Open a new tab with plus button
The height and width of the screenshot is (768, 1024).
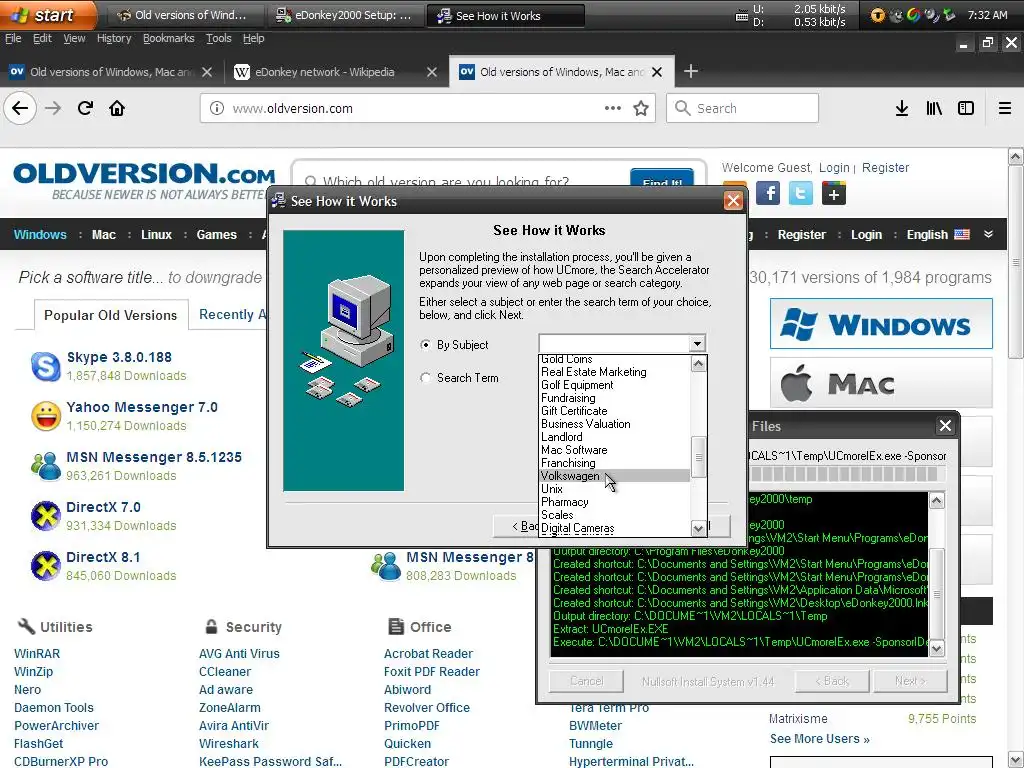[x=691, y=71]
